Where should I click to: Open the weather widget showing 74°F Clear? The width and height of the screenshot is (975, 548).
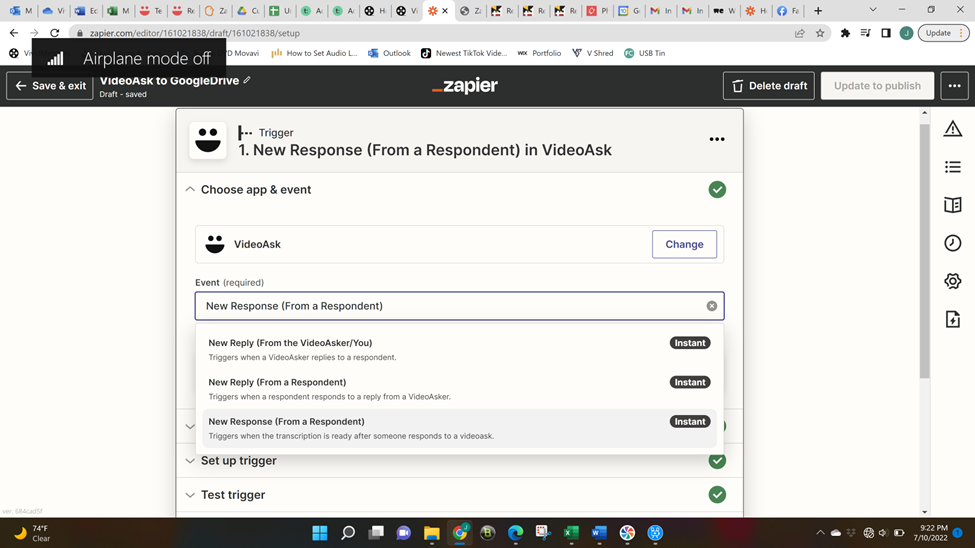31,533
